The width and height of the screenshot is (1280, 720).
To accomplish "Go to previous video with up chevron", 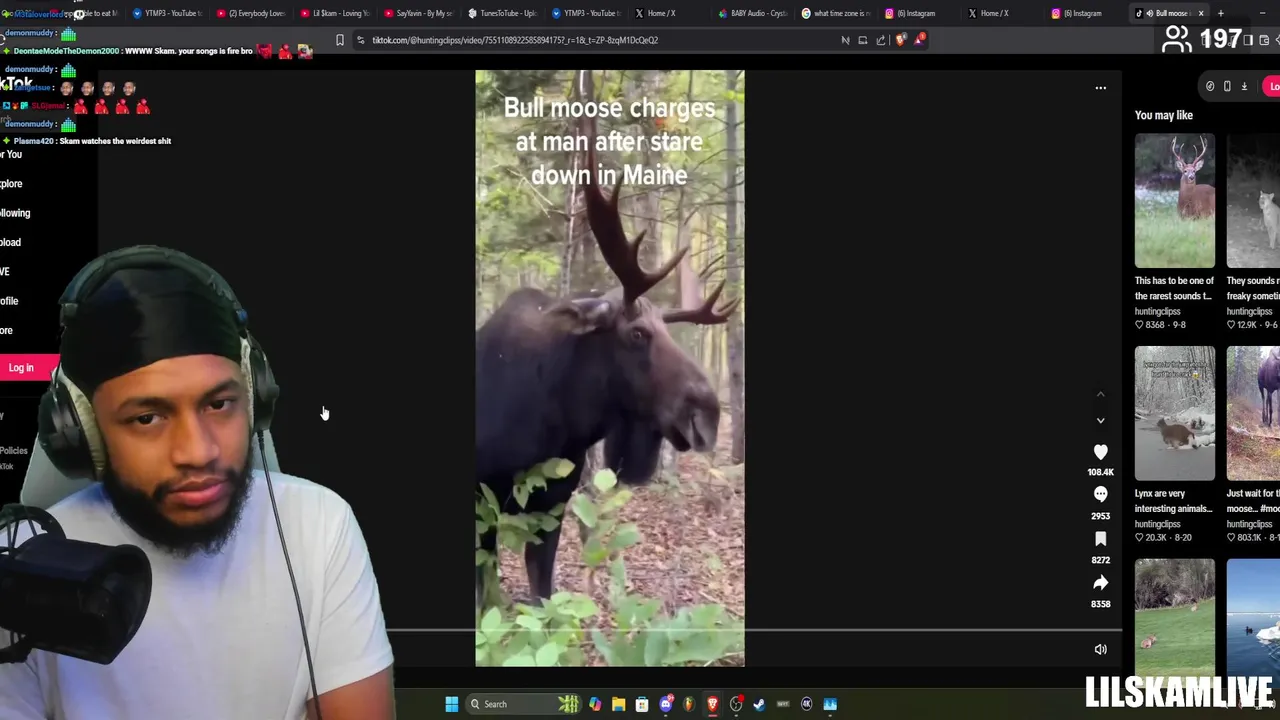I will click(1100, 395).
